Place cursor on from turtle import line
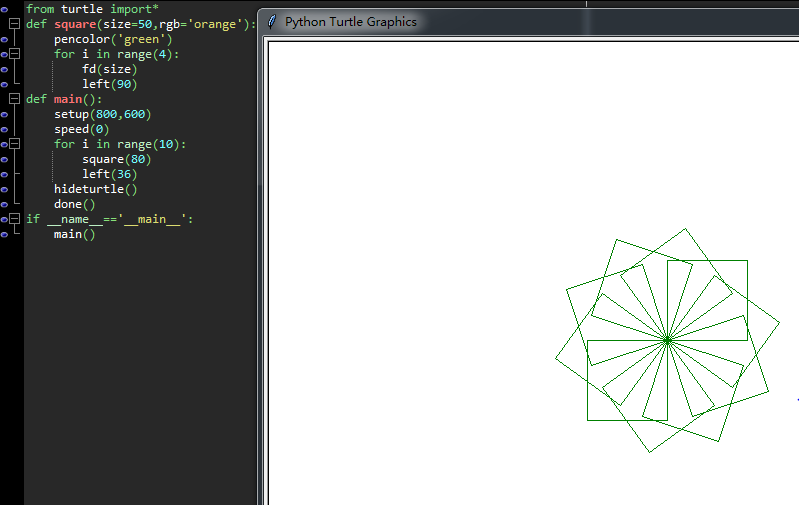This screenshot has height=505, width=799. click(92, 9)
